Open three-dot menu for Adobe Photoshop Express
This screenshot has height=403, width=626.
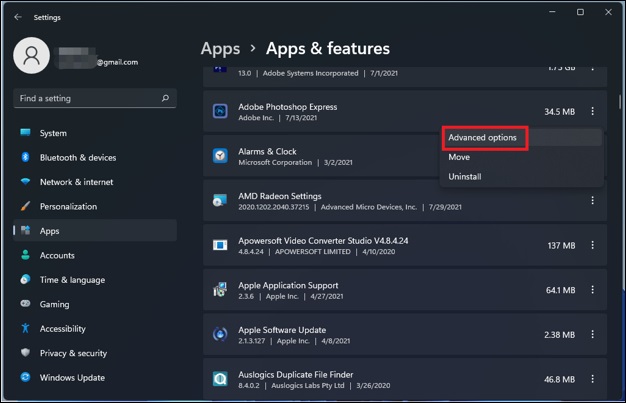pos(592,111)
